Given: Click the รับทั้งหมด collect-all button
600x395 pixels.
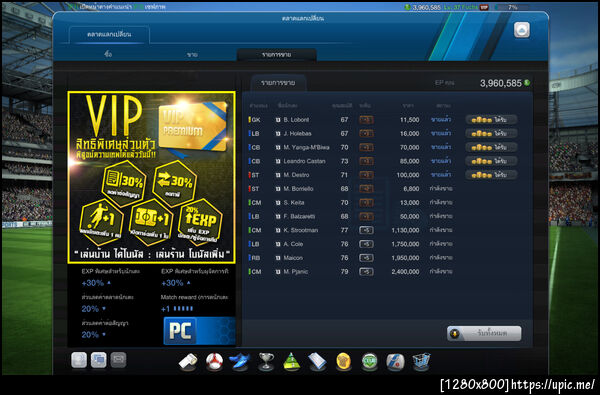Looking at the screenshot, I should 484,333.
